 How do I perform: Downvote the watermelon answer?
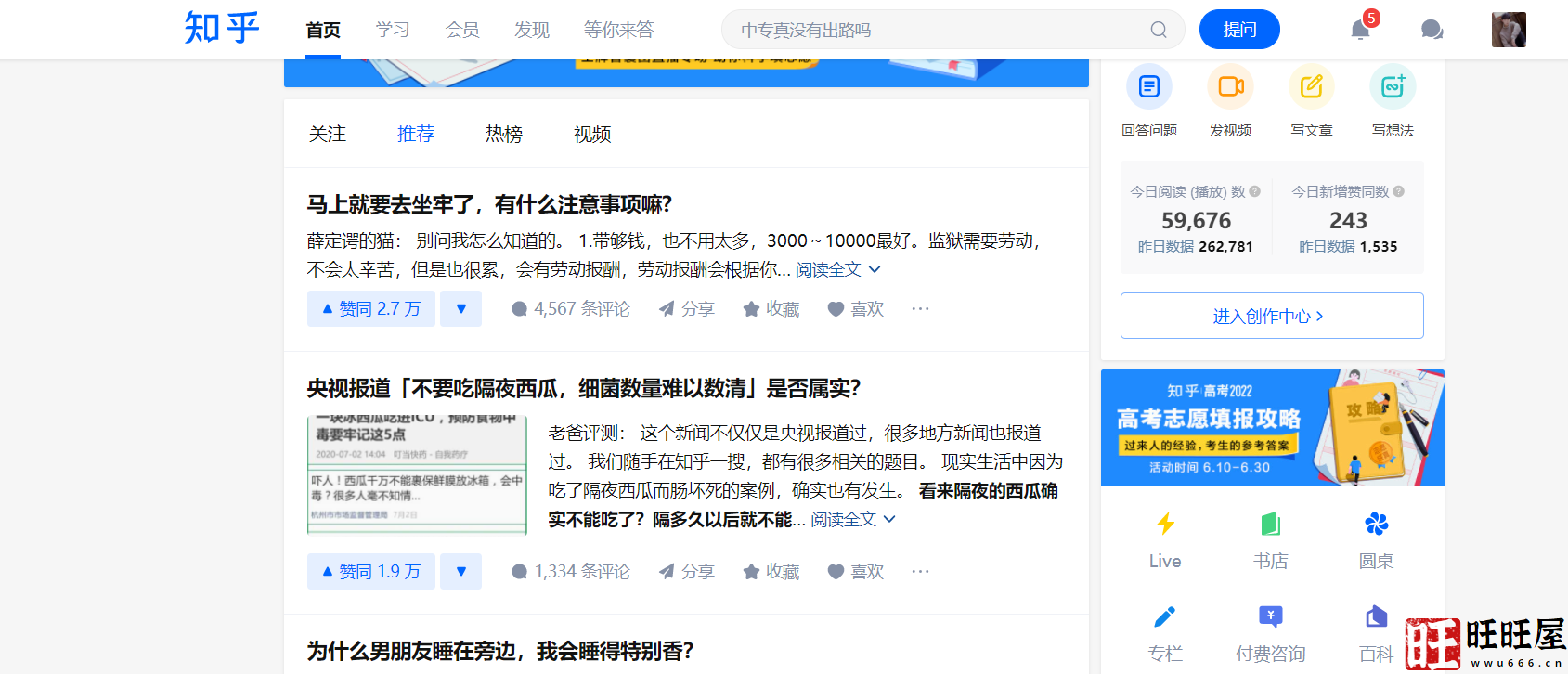461,572
